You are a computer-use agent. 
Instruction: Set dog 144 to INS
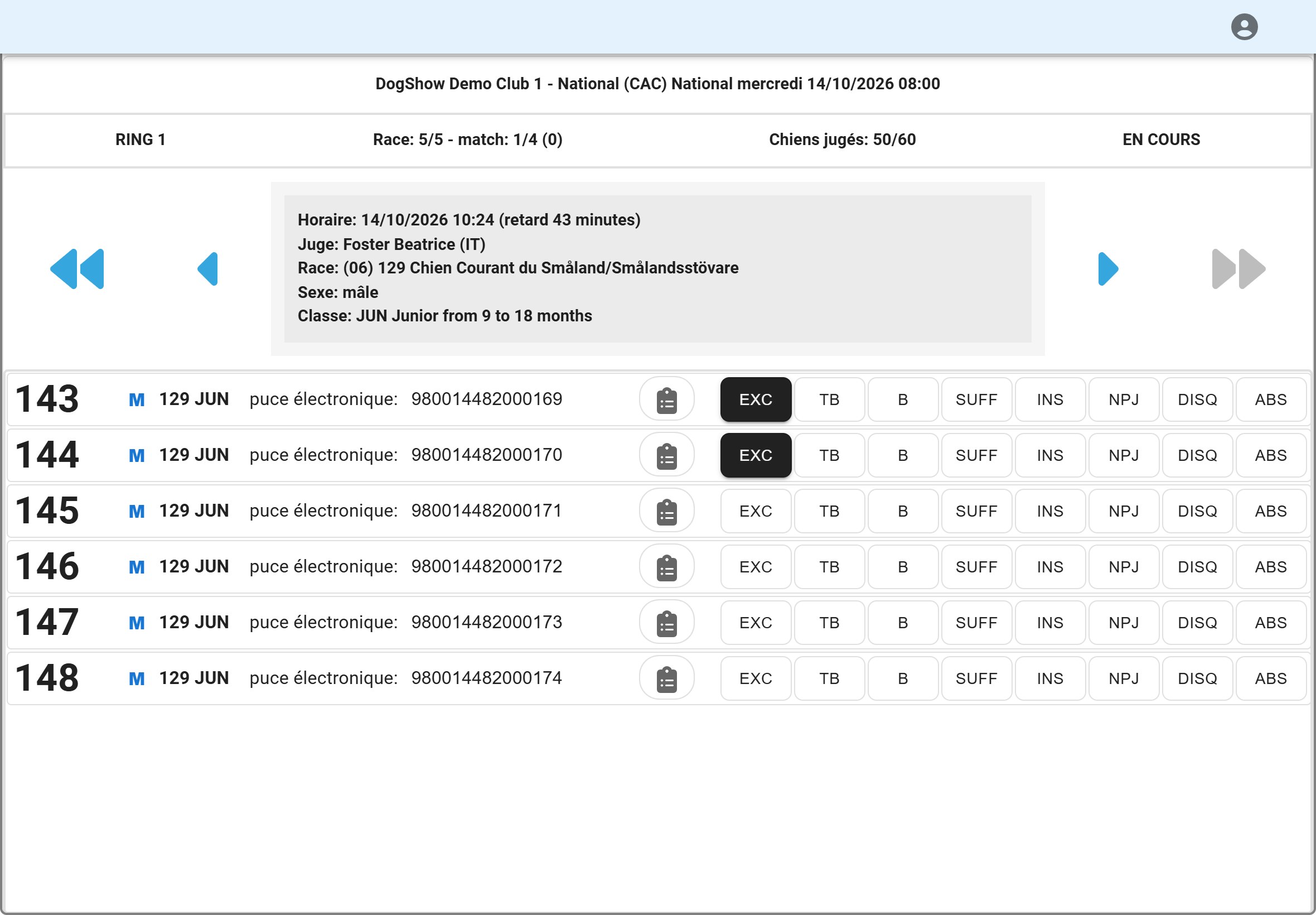pos(1050,455)
